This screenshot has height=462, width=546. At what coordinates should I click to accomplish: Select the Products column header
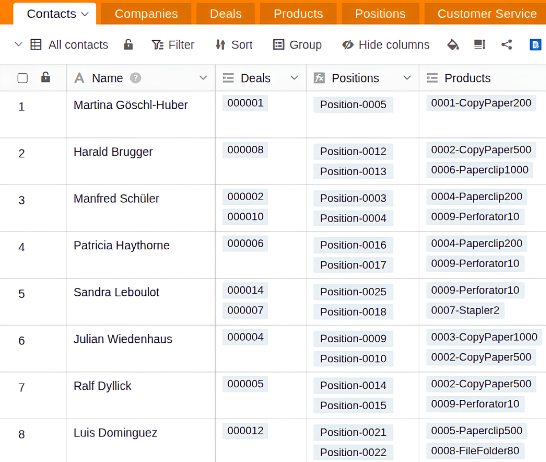483,78
